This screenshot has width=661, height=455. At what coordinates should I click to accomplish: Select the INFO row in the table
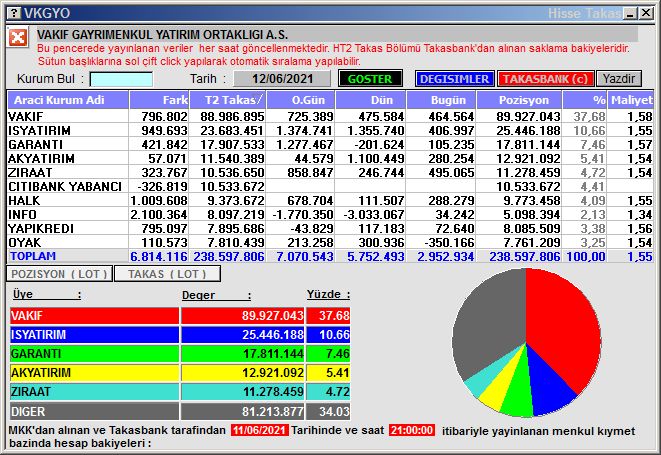pos(330,214)
